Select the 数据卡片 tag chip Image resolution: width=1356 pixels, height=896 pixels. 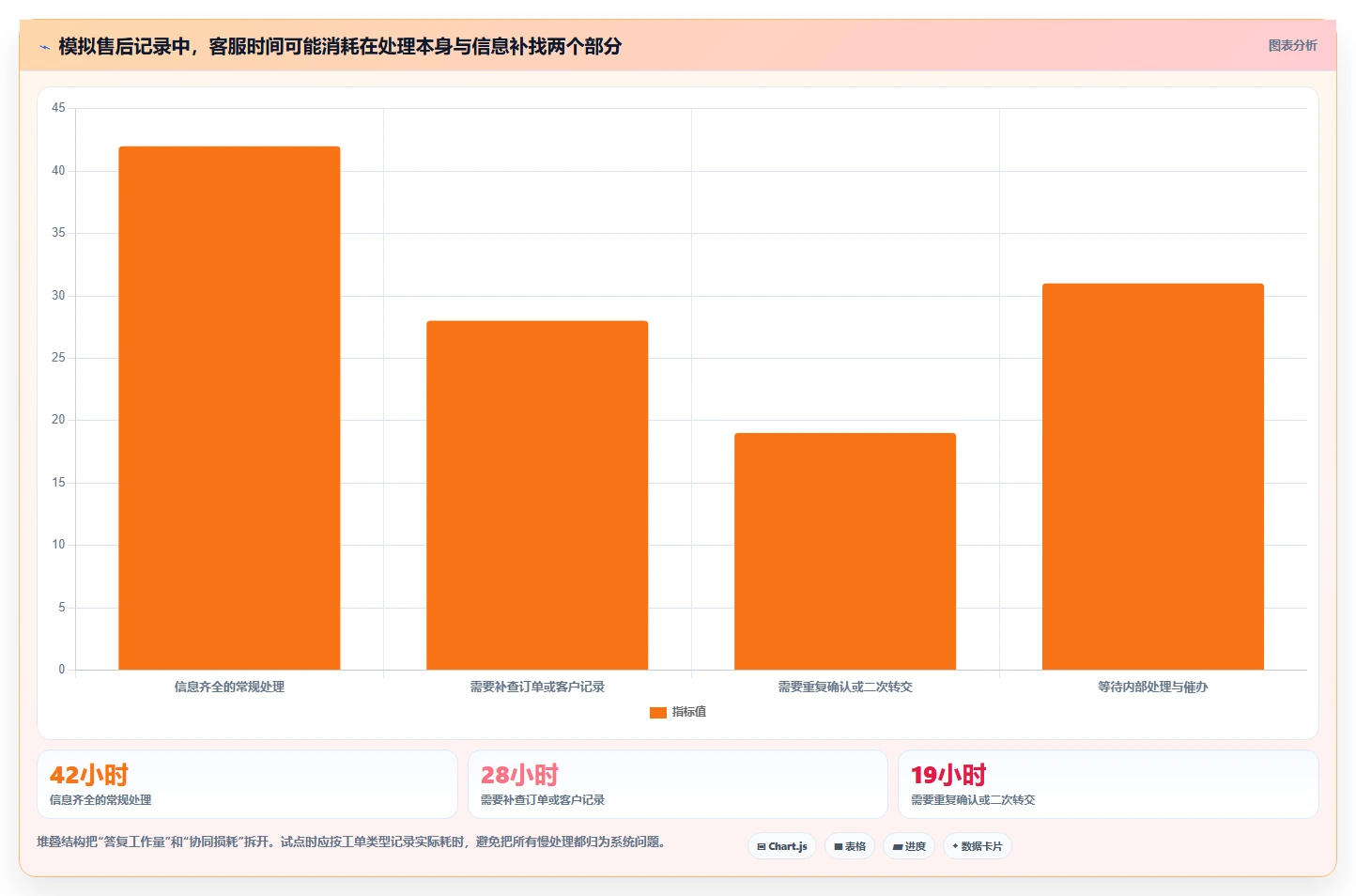click(x=977, y=846)
